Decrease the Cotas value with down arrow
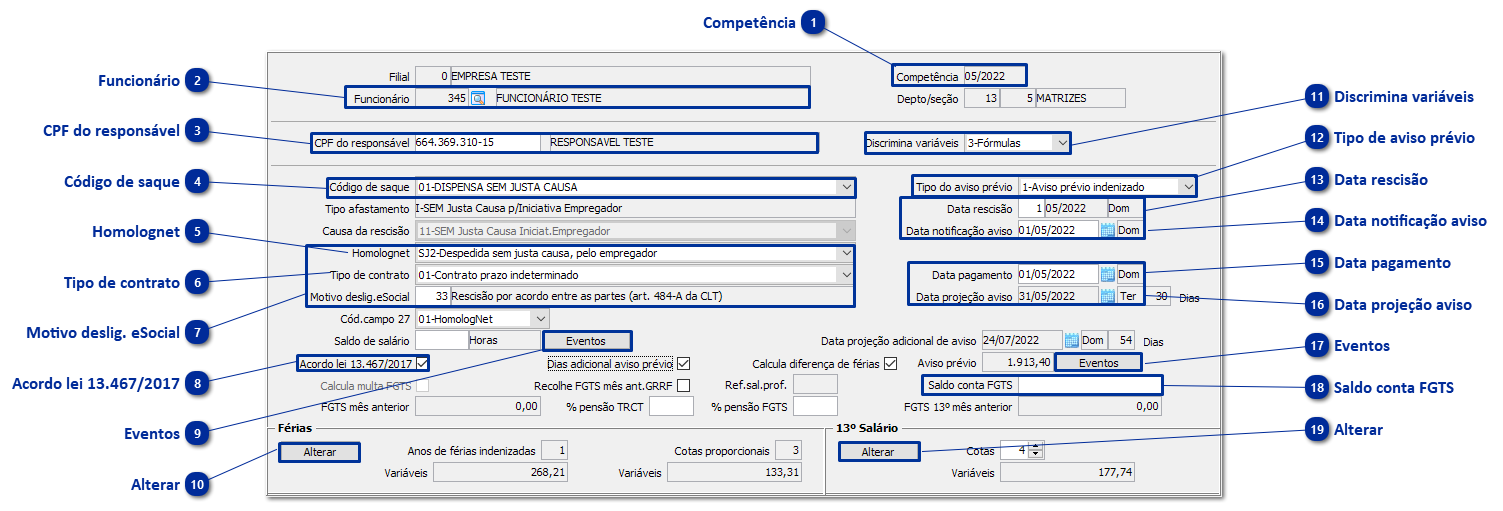 pos(1036,455)
